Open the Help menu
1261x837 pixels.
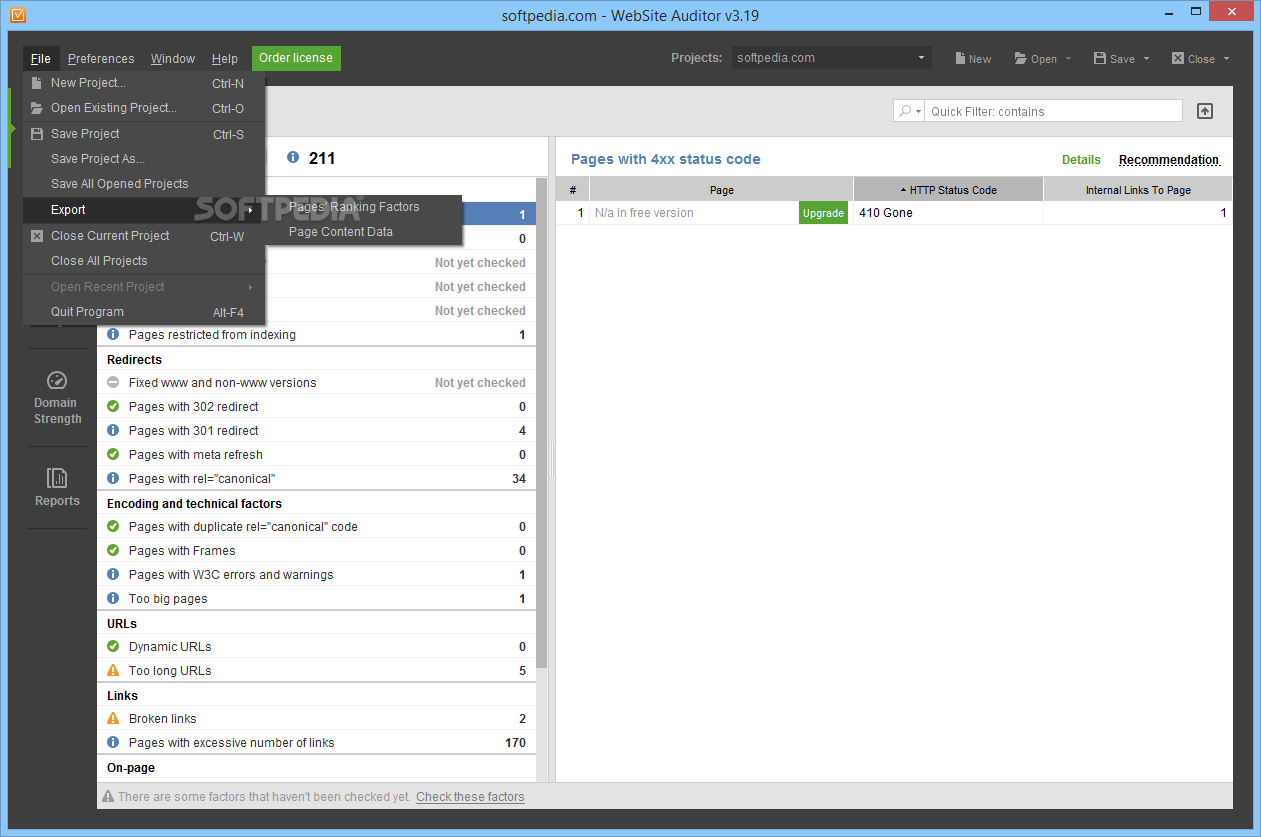225,59
